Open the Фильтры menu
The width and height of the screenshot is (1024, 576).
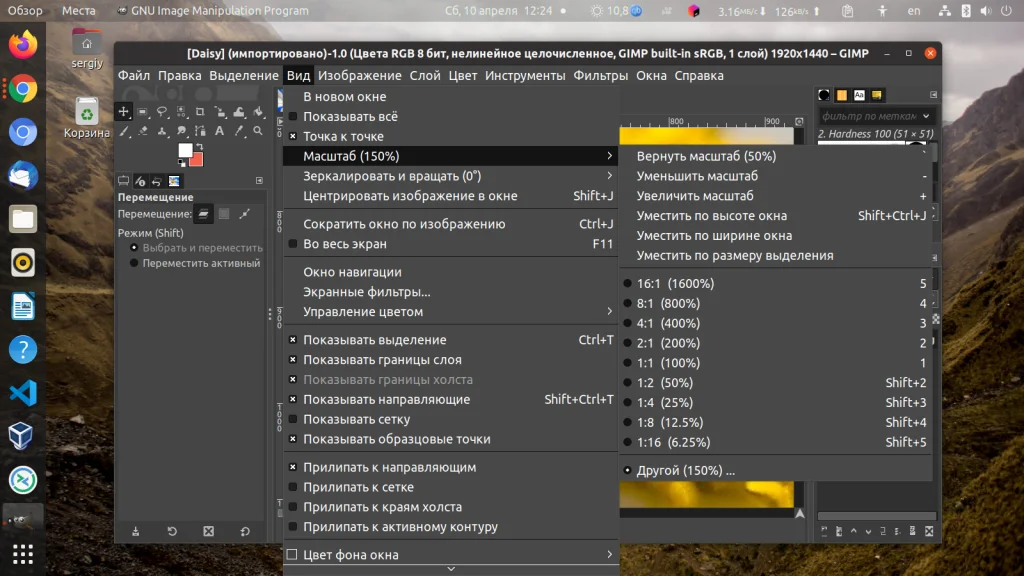tap(600, 75)
